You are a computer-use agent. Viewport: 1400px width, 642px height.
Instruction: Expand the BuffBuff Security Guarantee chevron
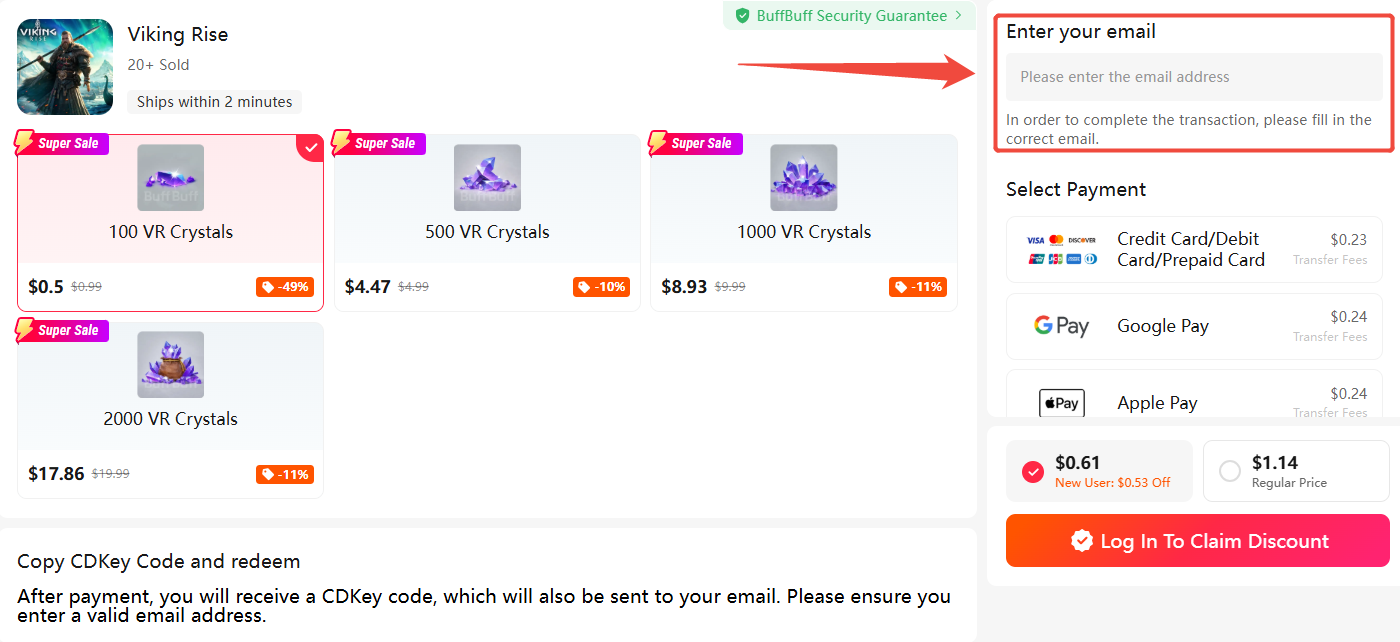tap(958, 16)
